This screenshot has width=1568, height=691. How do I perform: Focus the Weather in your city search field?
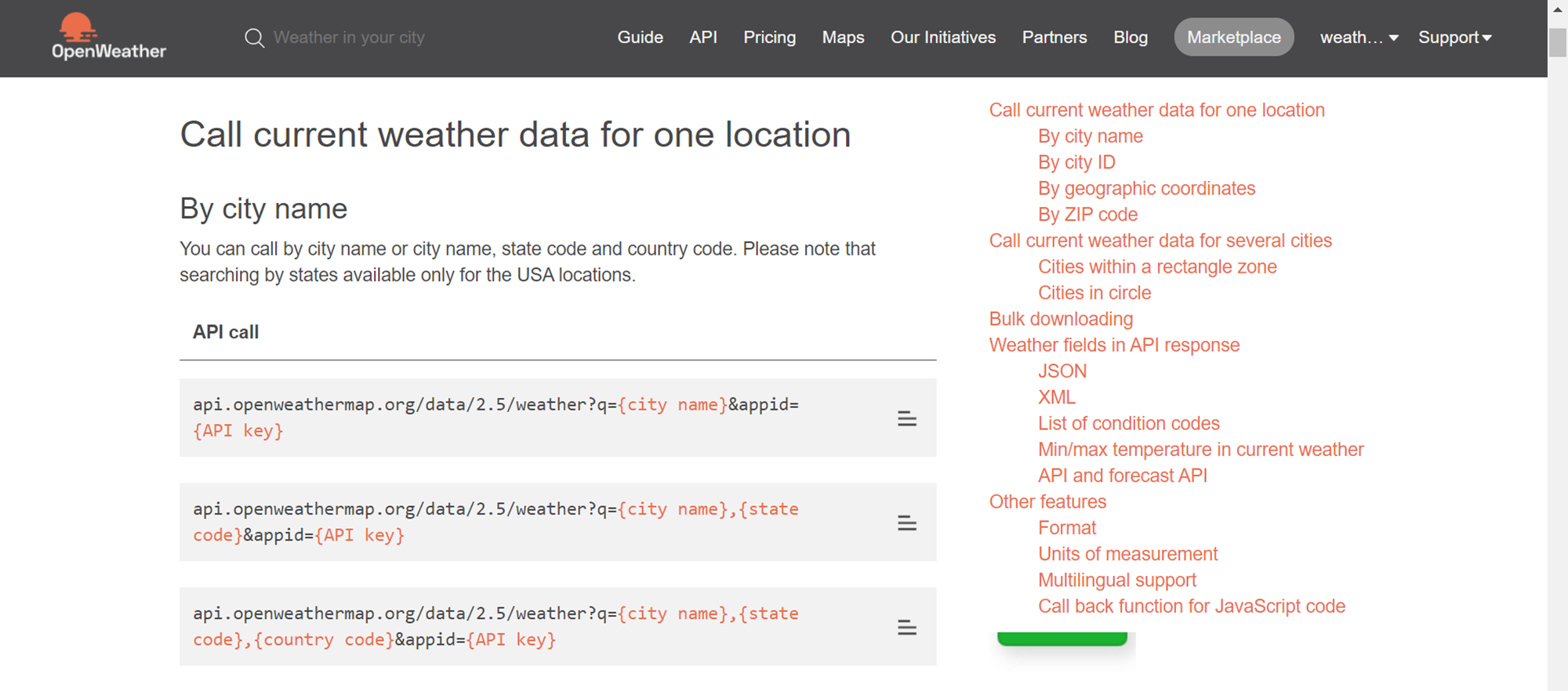click(x=349, y=38)
